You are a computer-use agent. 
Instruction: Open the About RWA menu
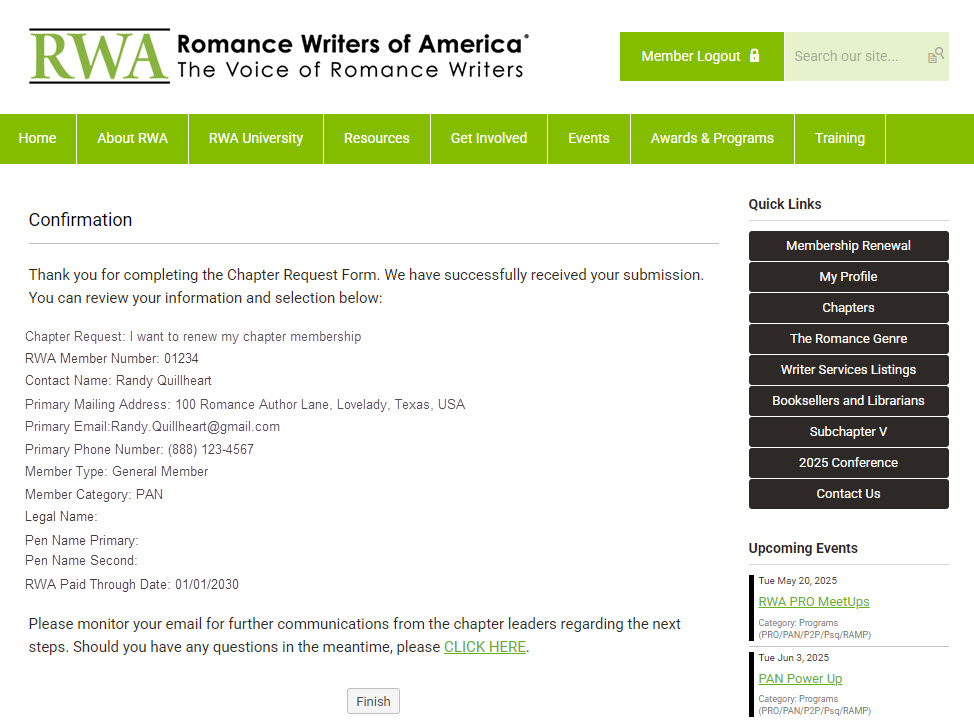pos(132,139)
